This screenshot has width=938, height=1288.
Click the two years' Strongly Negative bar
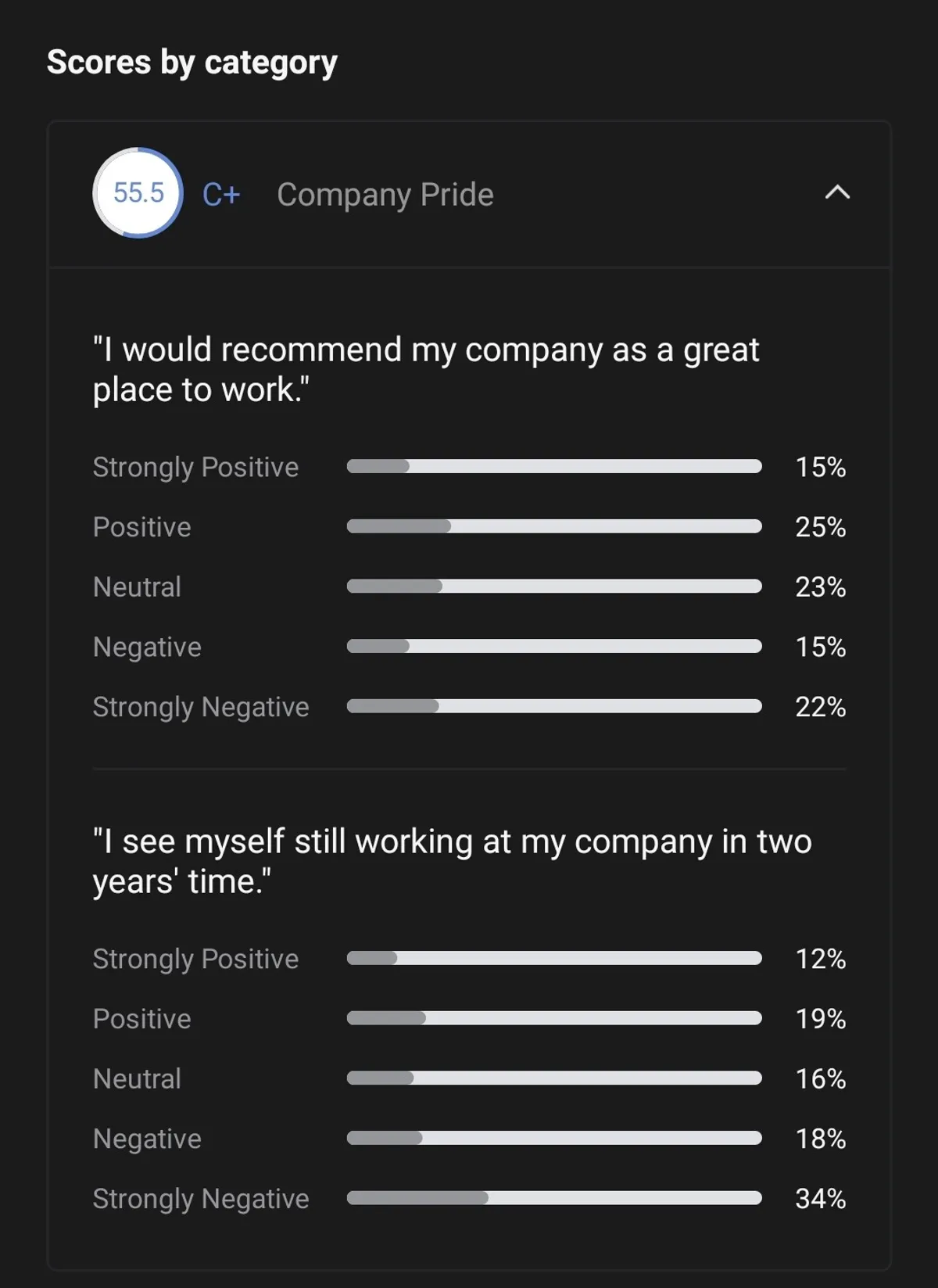coord(554,1198)
